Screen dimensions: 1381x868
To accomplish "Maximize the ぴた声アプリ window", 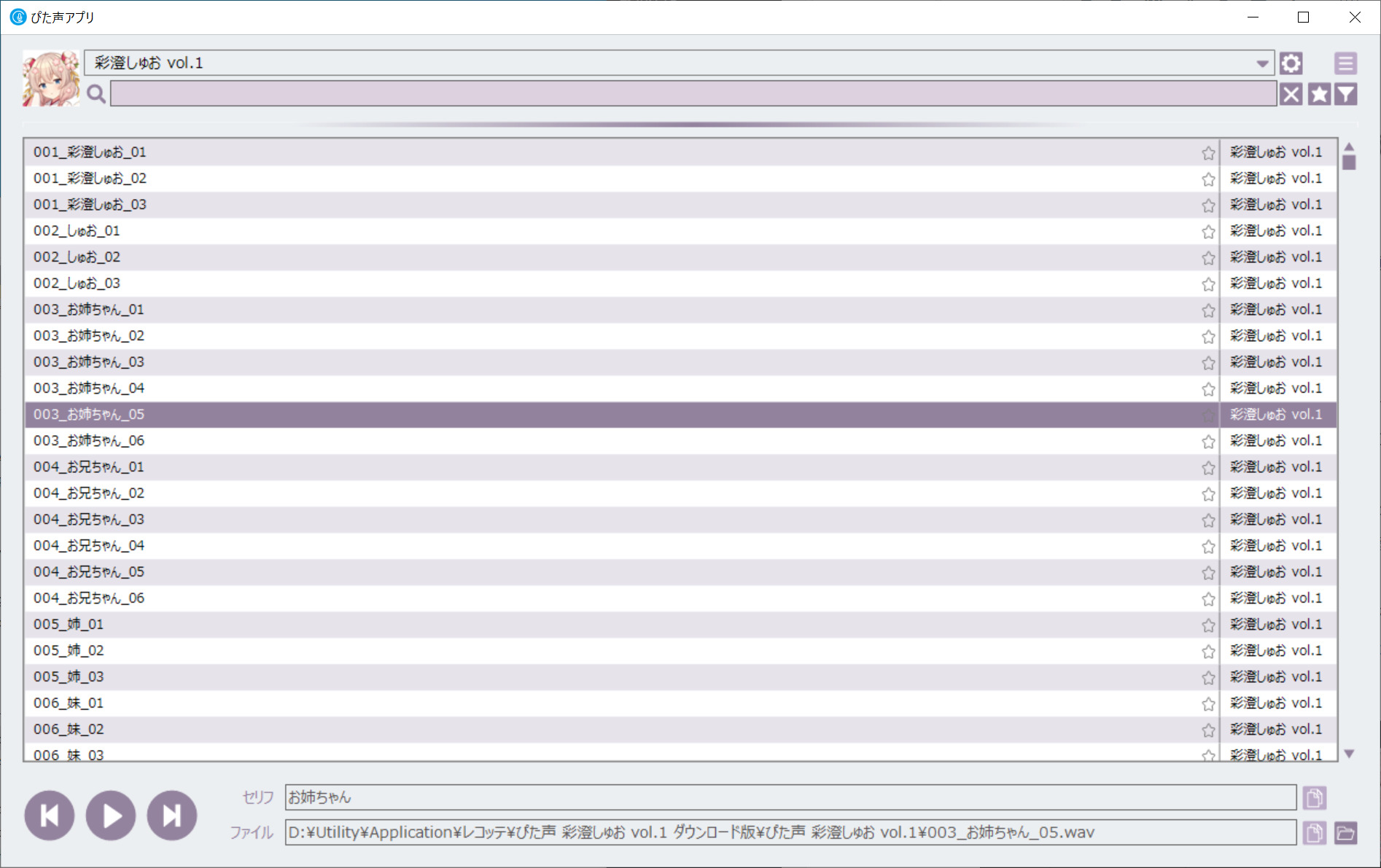I will 1304,17.
